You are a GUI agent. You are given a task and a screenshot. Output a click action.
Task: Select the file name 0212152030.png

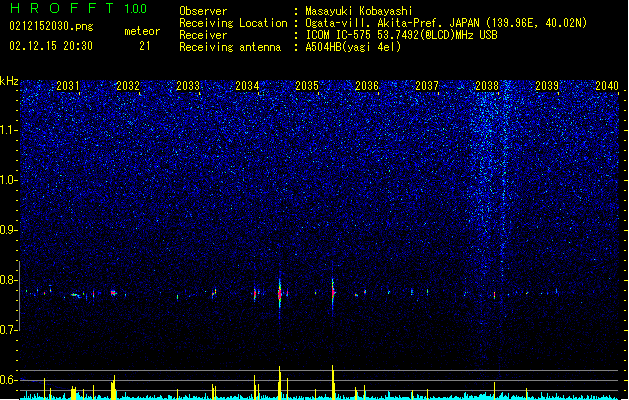point(51,26)
